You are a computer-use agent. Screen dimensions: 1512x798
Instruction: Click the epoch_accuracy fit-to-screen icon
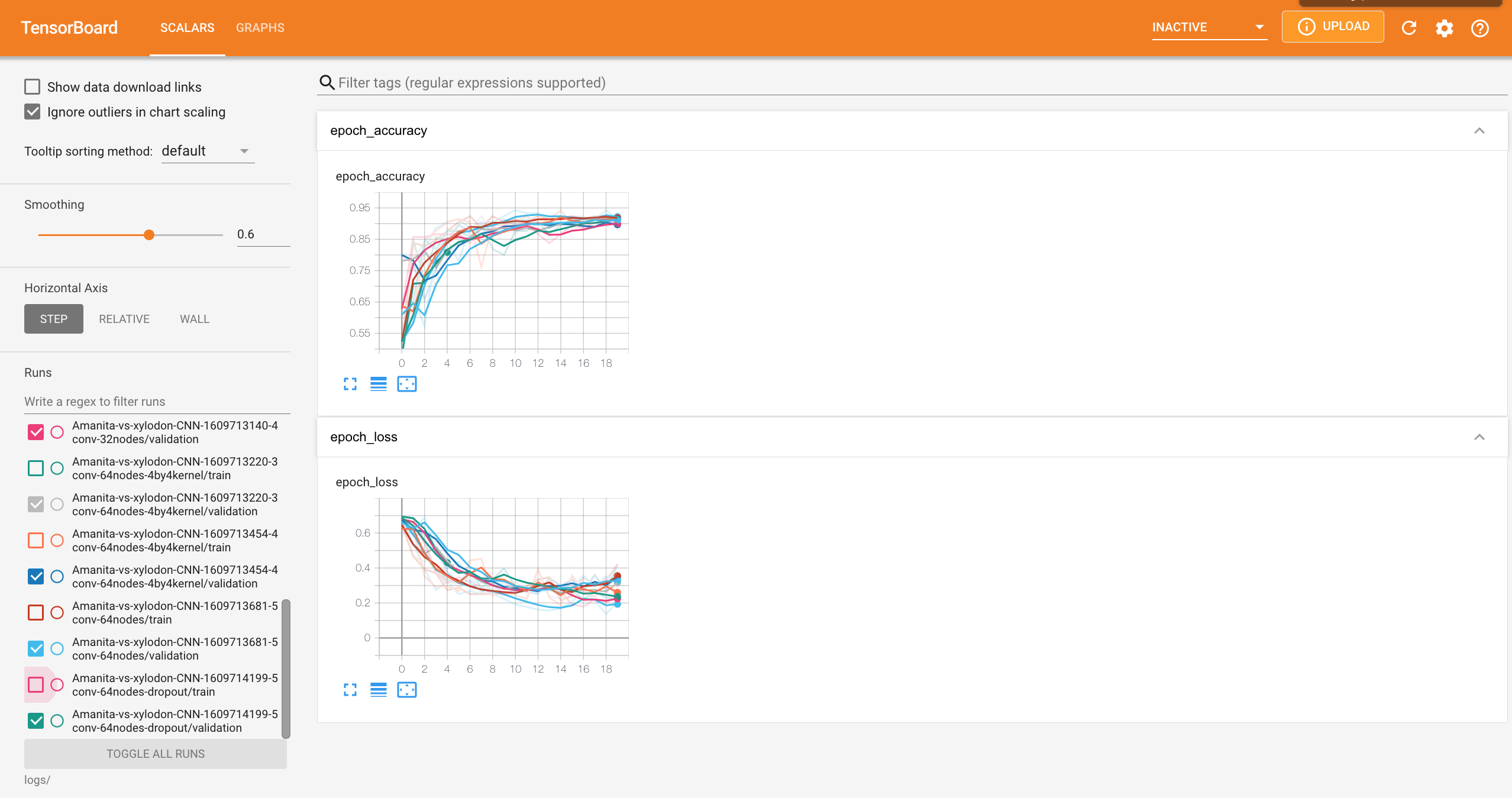[x=406, y=383]
